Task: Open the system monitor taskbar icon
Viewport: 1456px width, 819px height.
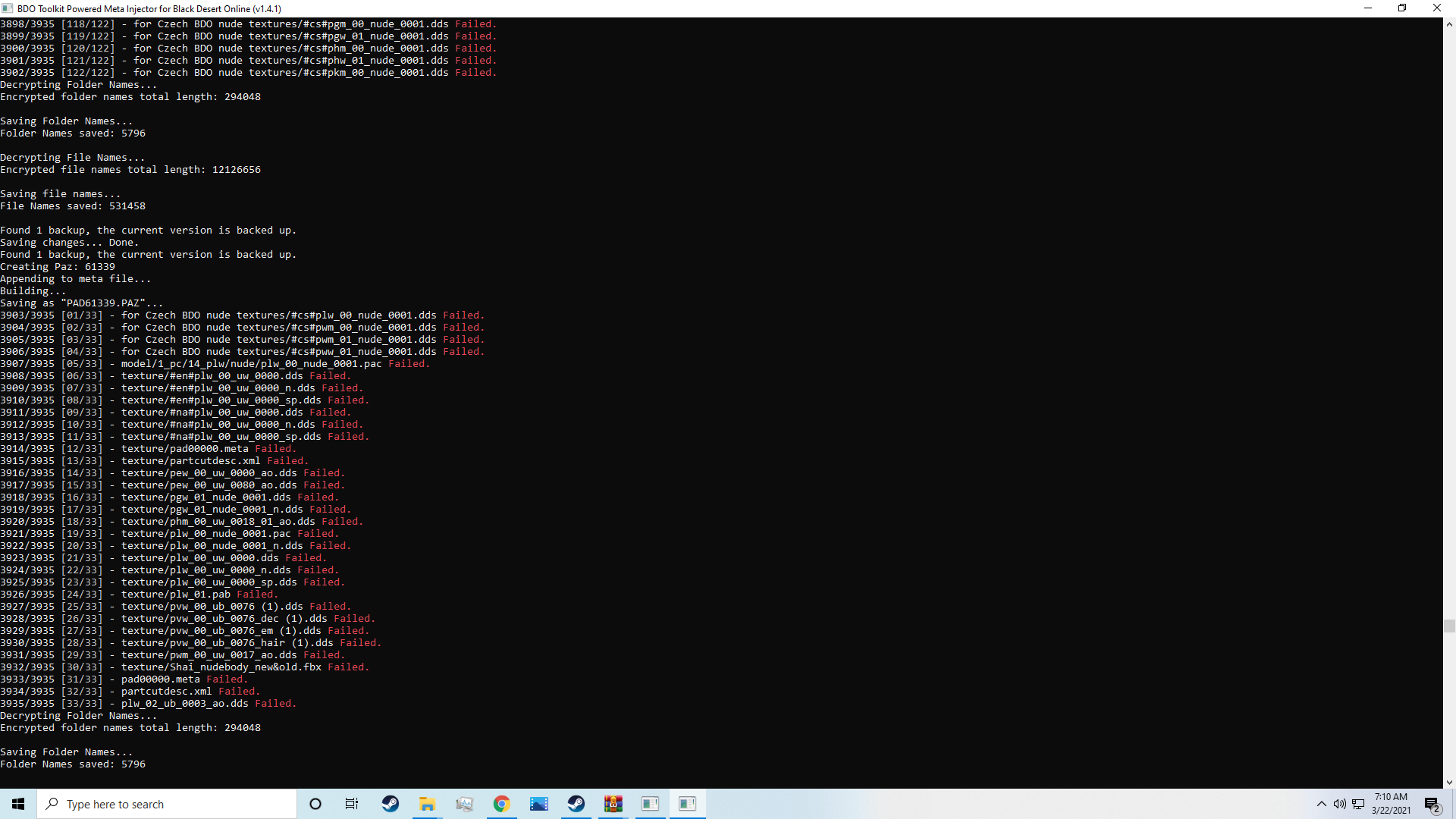Action: click(x=464, y=804)
